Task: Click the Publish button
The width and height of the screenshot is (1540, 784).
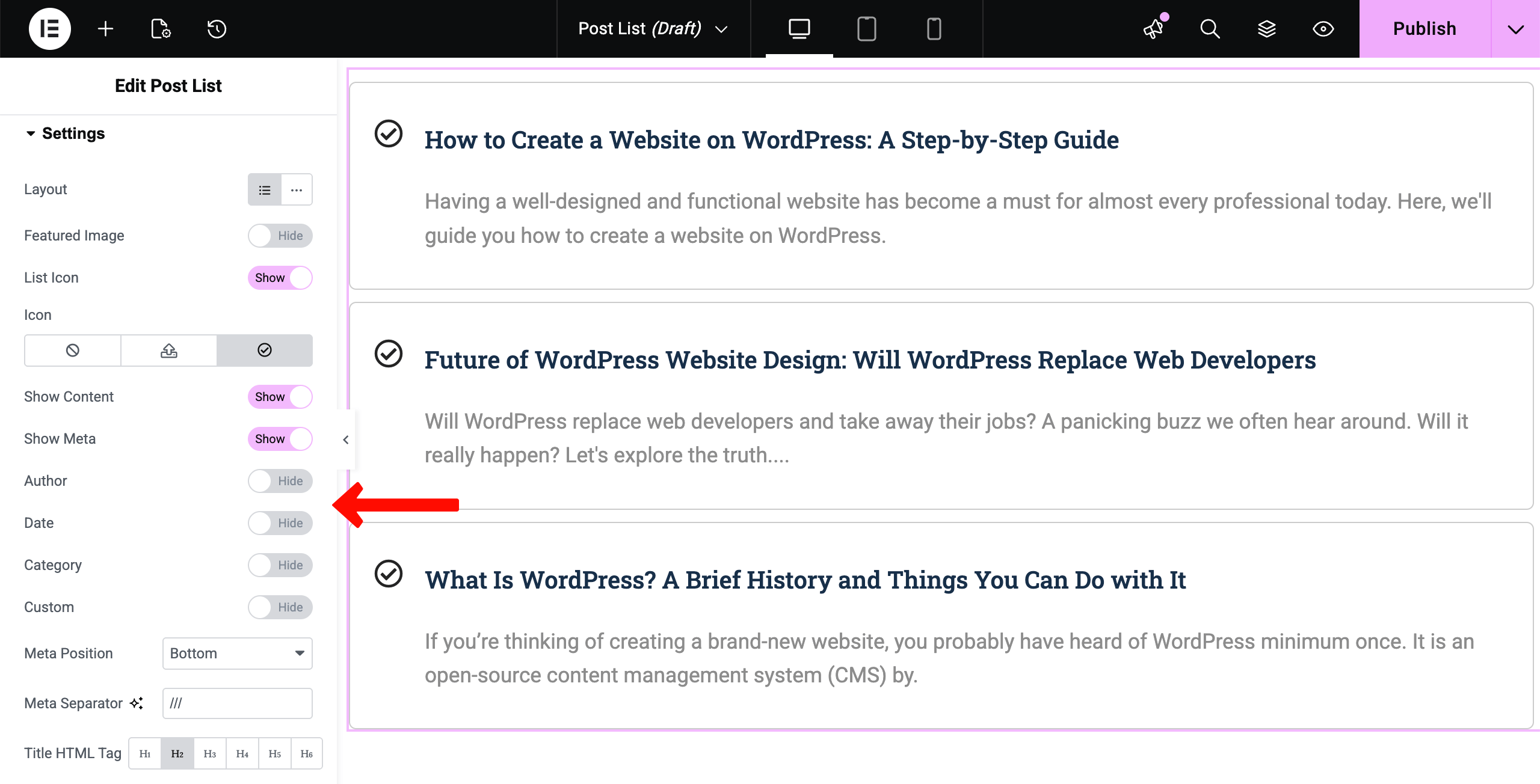Action: tap(1424, 28)
